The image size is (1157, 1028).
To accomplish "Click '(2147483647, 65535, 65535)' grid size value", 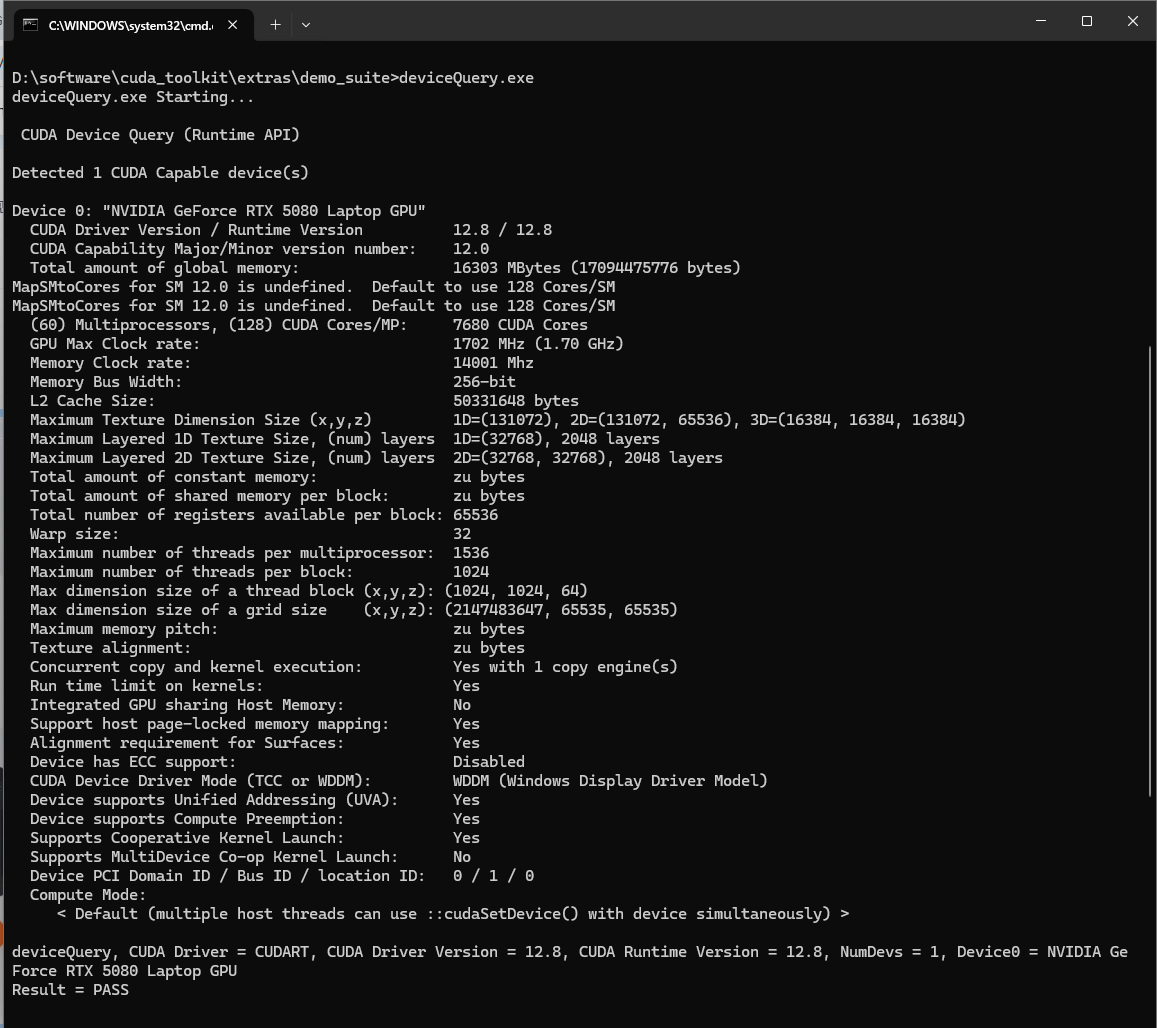I will pyautogui.click(x=561, y=610).
